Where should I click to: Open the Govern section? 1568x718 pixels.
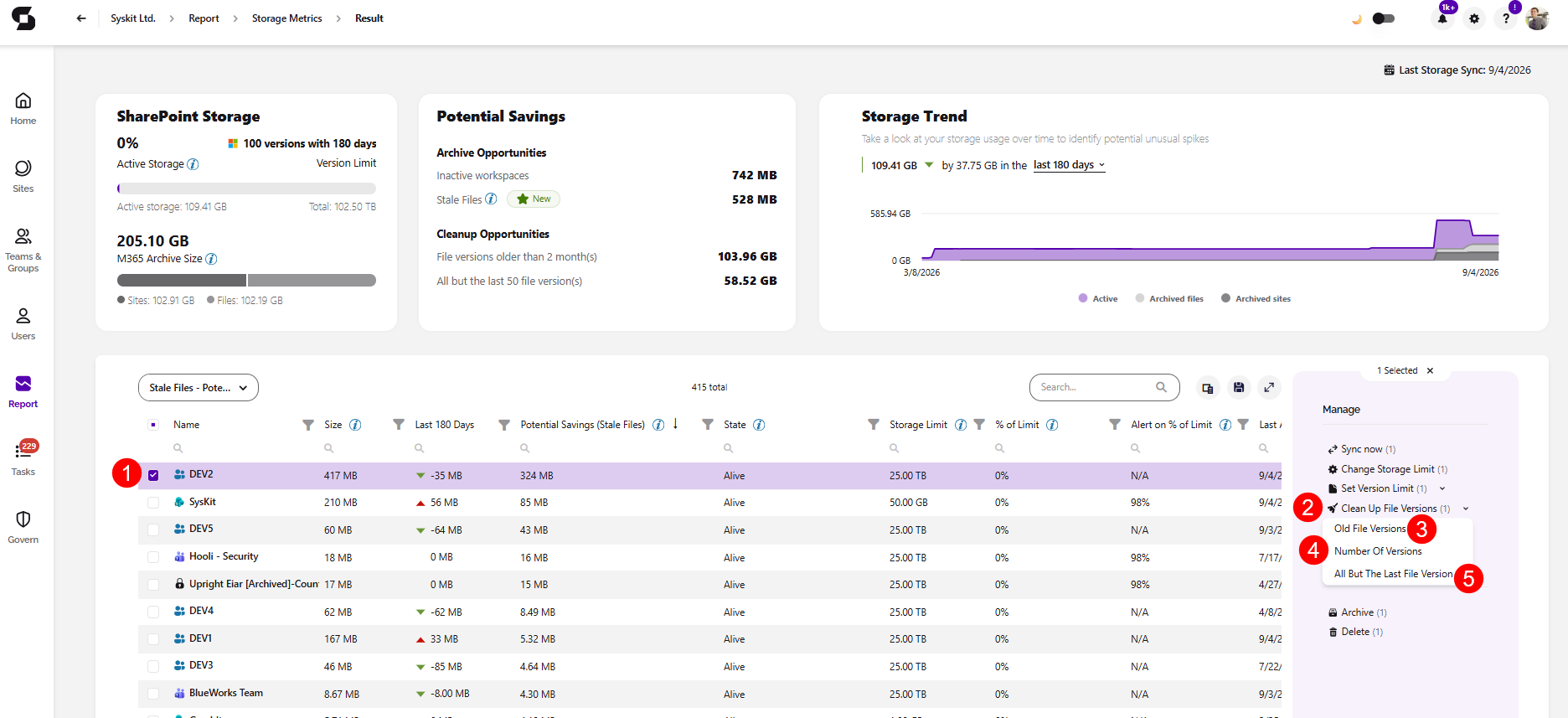point(23,528)
